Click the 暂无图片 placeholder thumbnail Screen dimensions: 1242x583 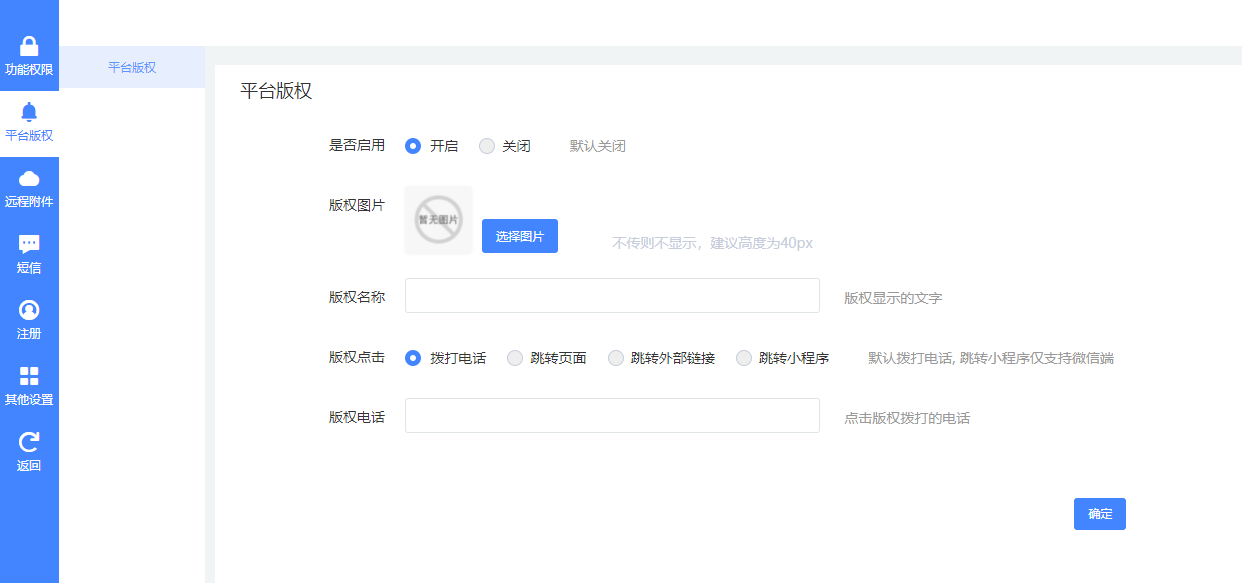click(438, 220)
